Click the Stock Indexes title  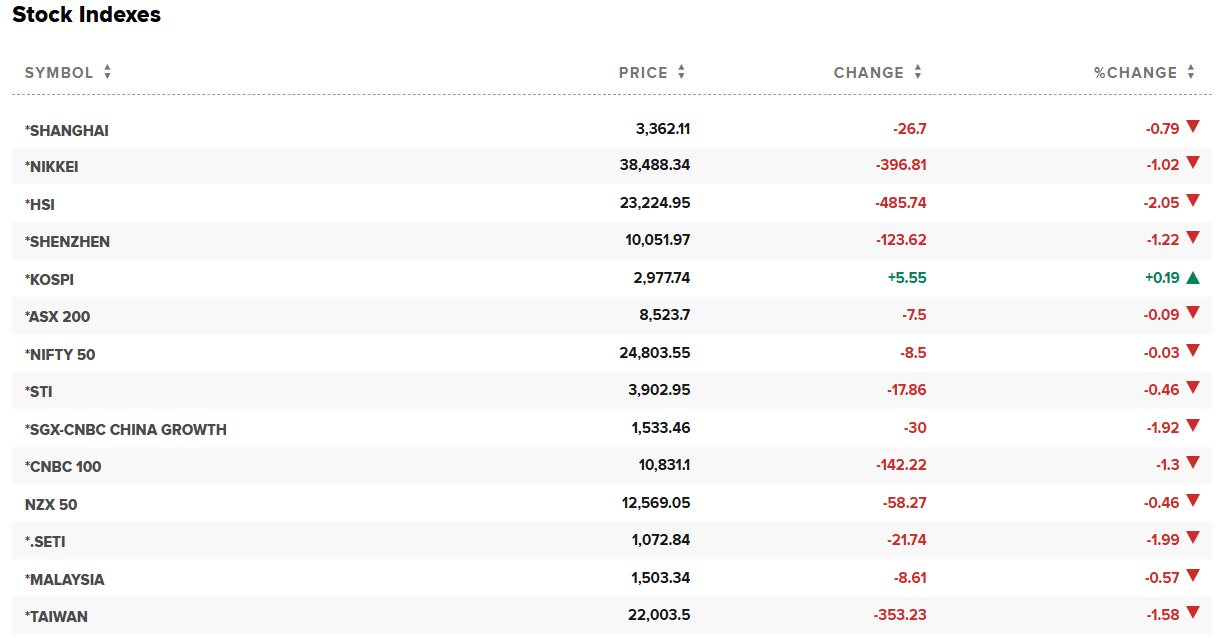click(85, 15)
